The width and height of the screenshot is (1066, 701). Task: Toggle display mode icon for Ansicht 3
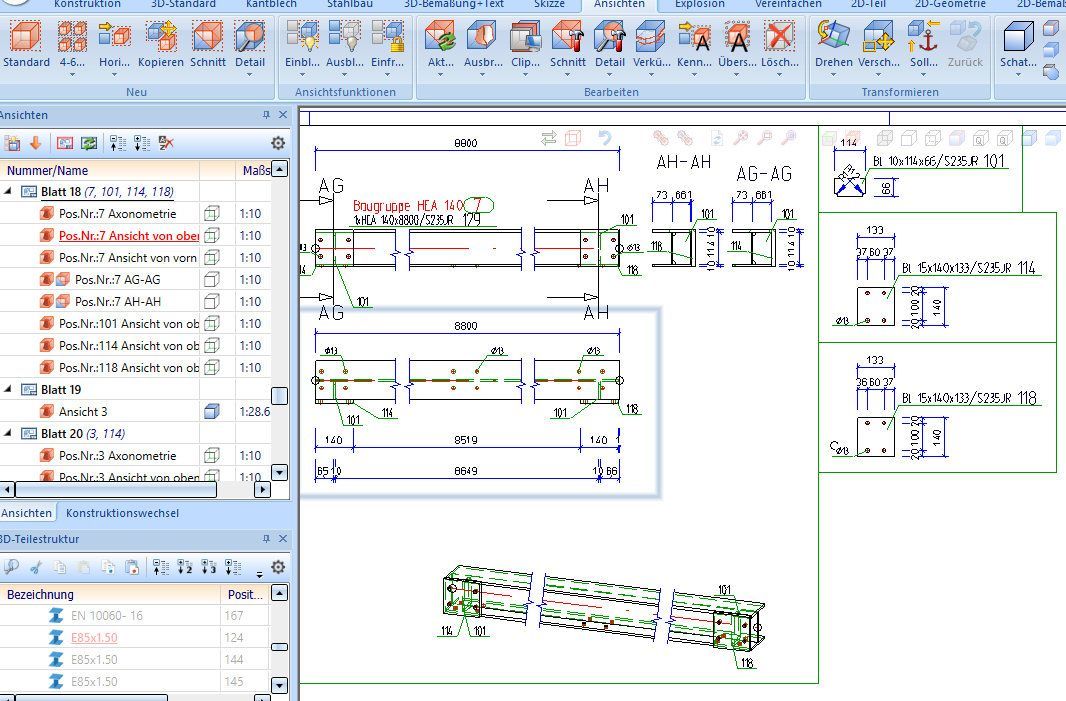coord(212,411)
